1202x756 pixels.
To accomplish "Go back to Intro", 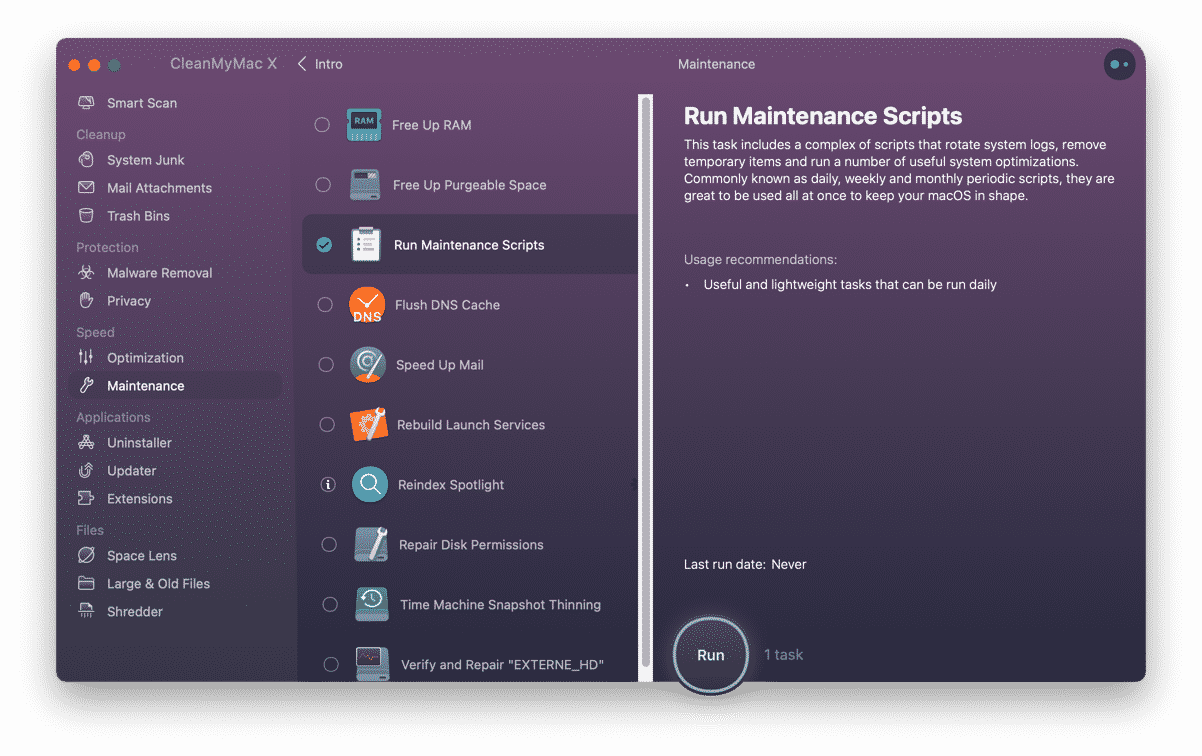I will (x=320, y=64).
